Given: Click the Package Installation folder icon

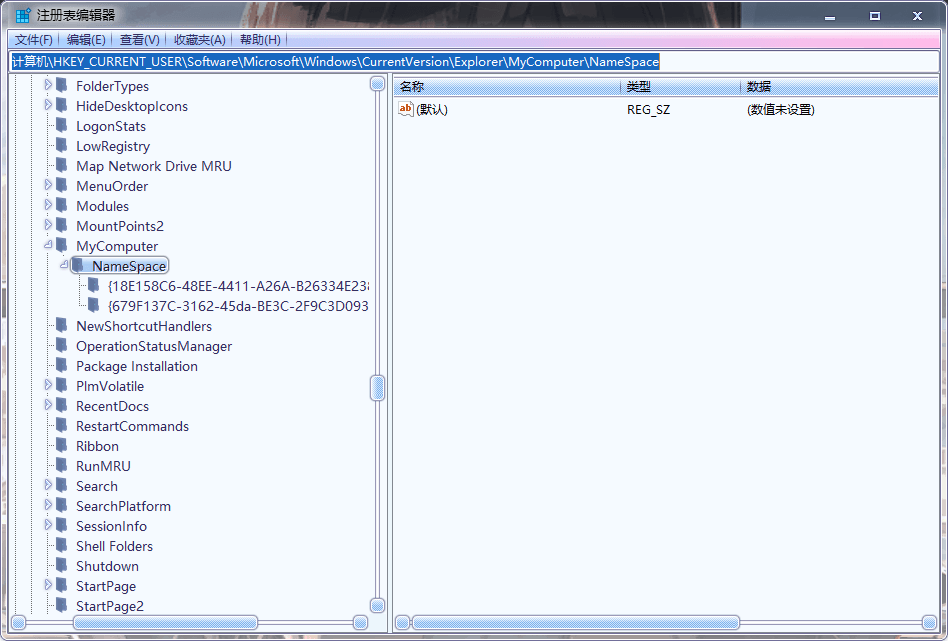Looking at the screenshot, I should [62, 365].
